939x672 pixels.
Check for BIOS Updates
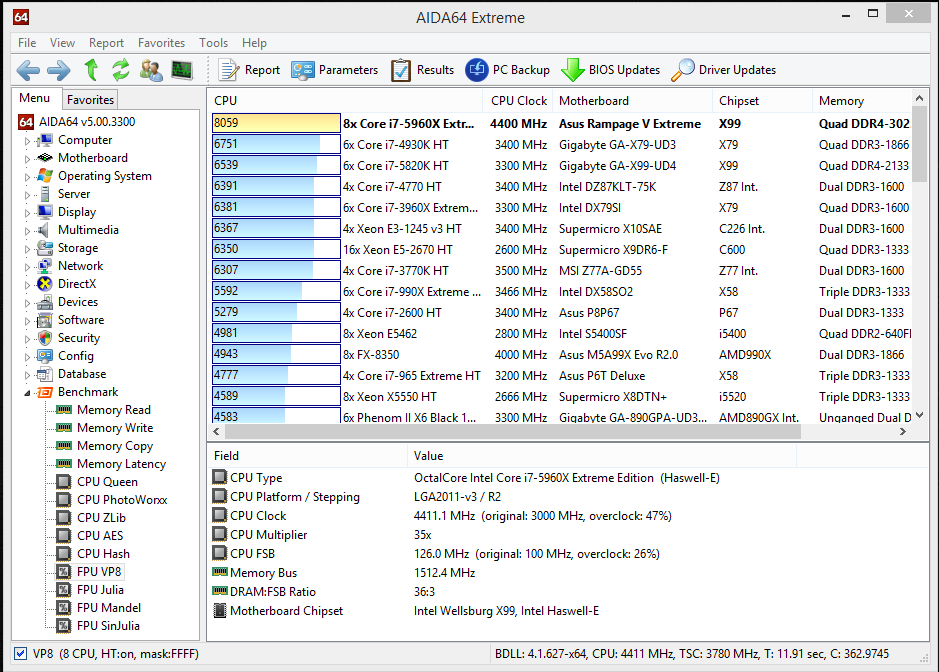(610, 70)
